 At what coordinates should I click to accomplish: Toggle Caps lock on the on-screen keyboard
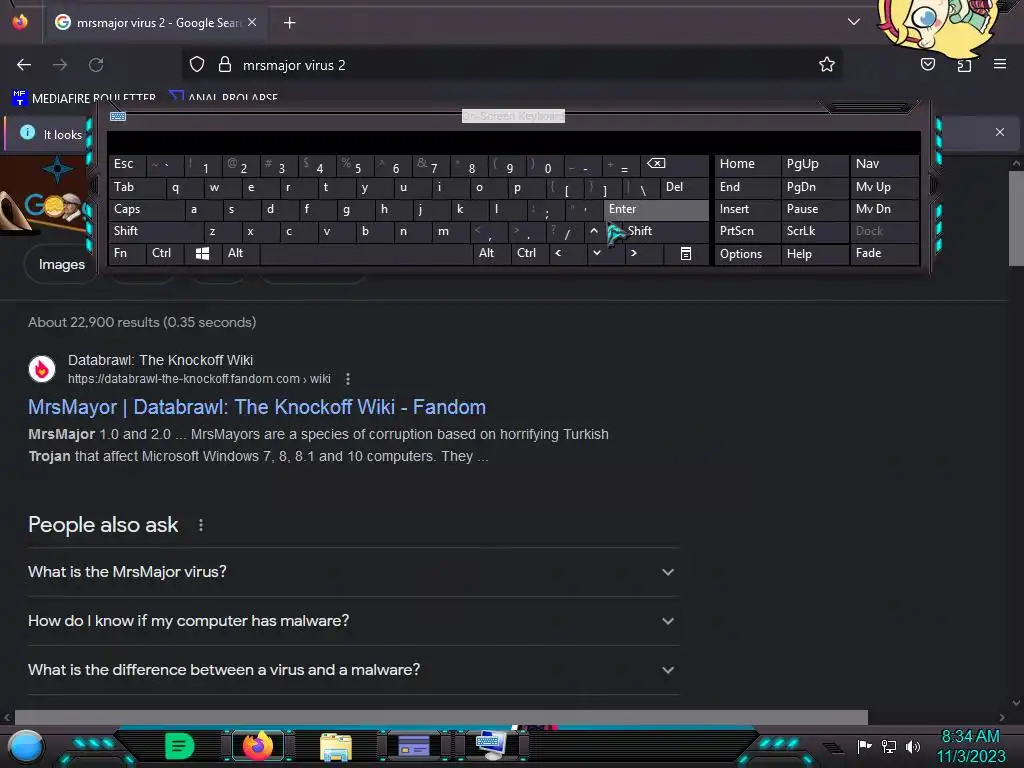point(146,209)
